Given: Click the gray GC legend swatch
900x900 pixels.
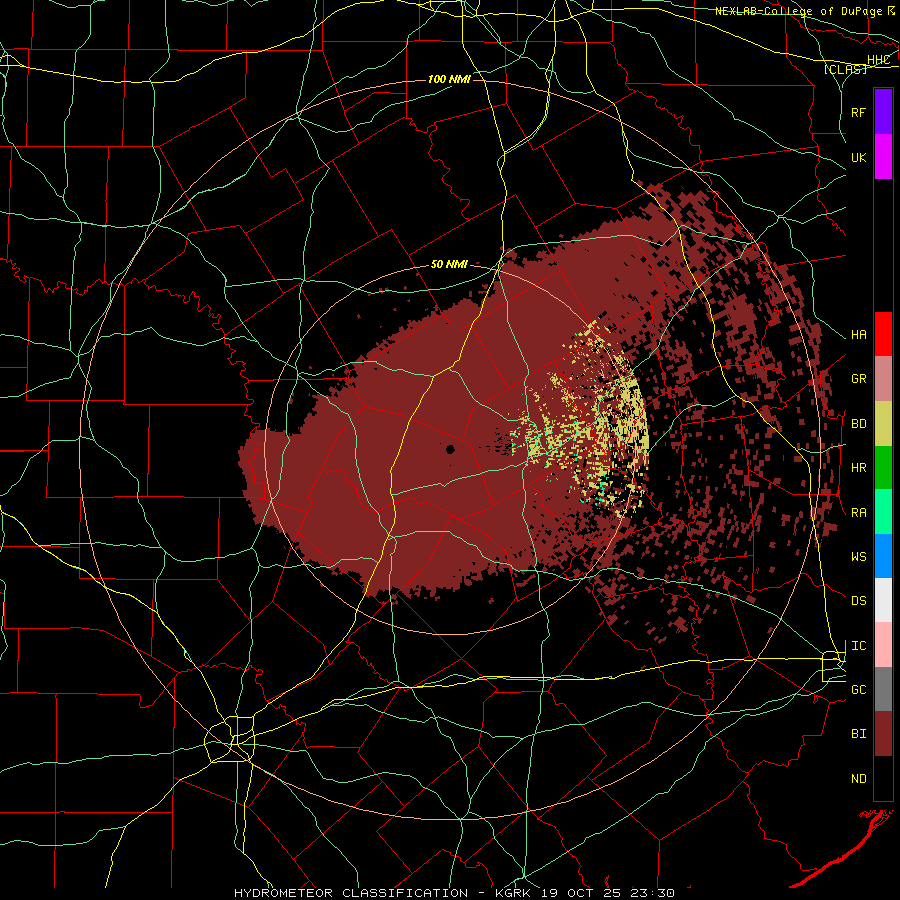Looking at the screenshot, I should (883, 689).
